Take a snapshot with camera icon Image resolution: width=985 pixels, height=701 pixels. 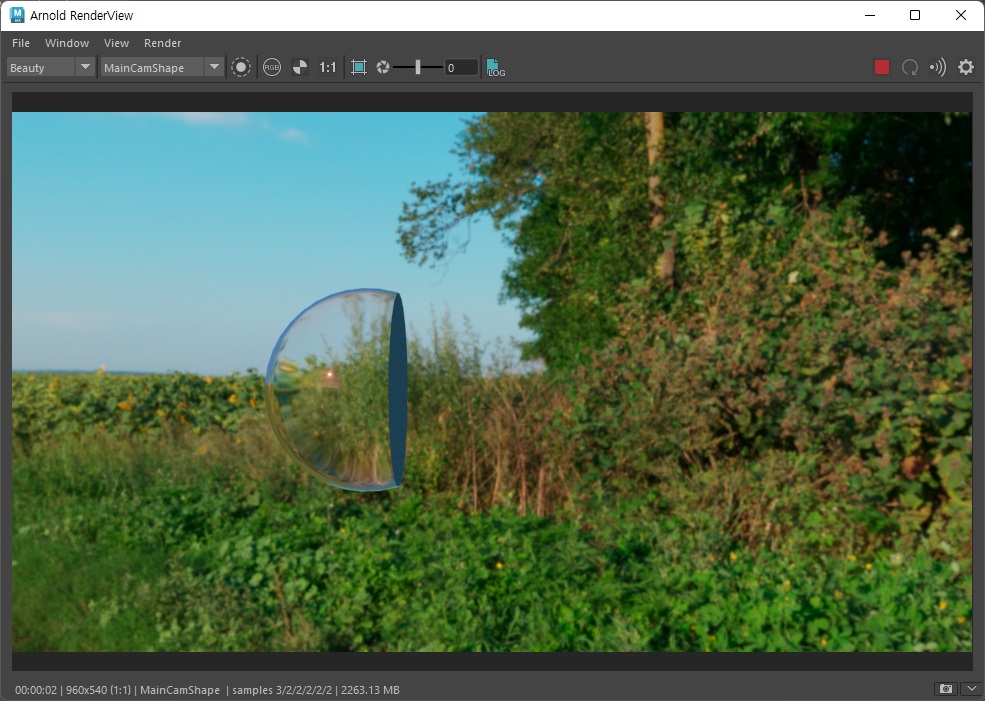[945, 689]
